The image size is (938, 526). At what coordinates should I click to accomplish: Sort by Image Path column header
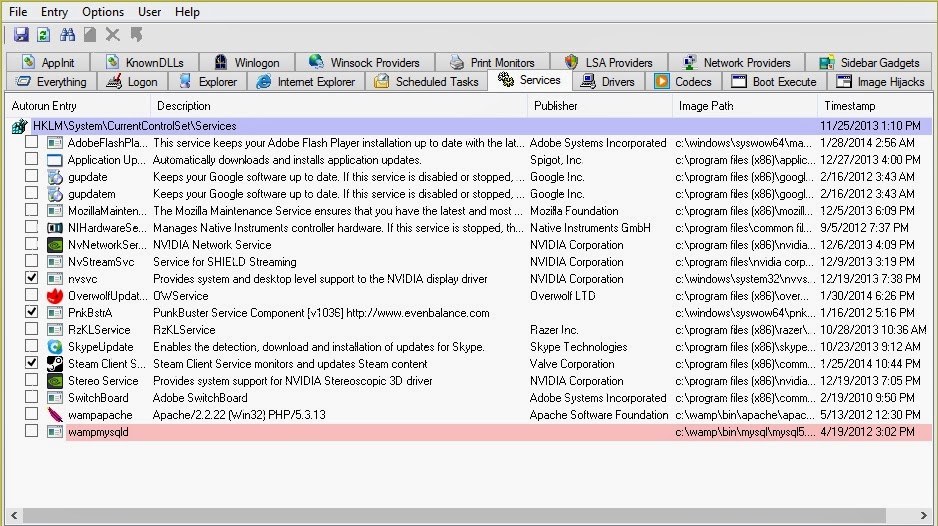click(745, 106)
